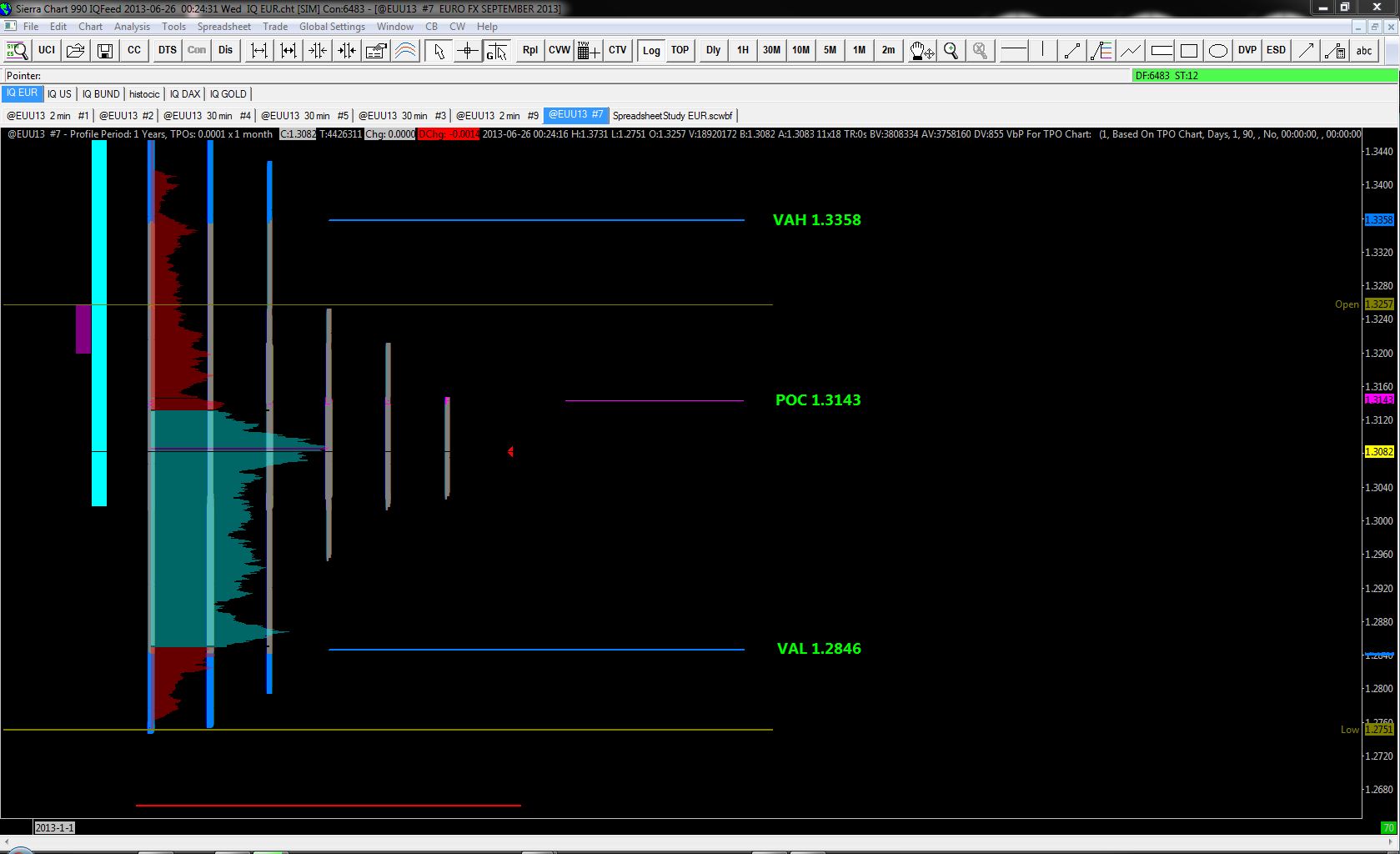The width and height of the screenshot is (1400, 854).
Task: Switch chart to 1H timeframe
Action: 743,50
